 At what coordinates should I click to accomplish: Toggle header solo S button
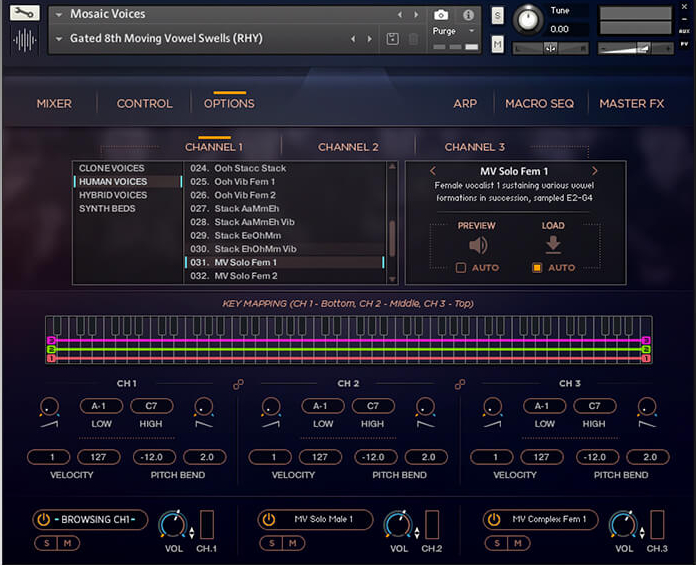(x=498, y=16)
